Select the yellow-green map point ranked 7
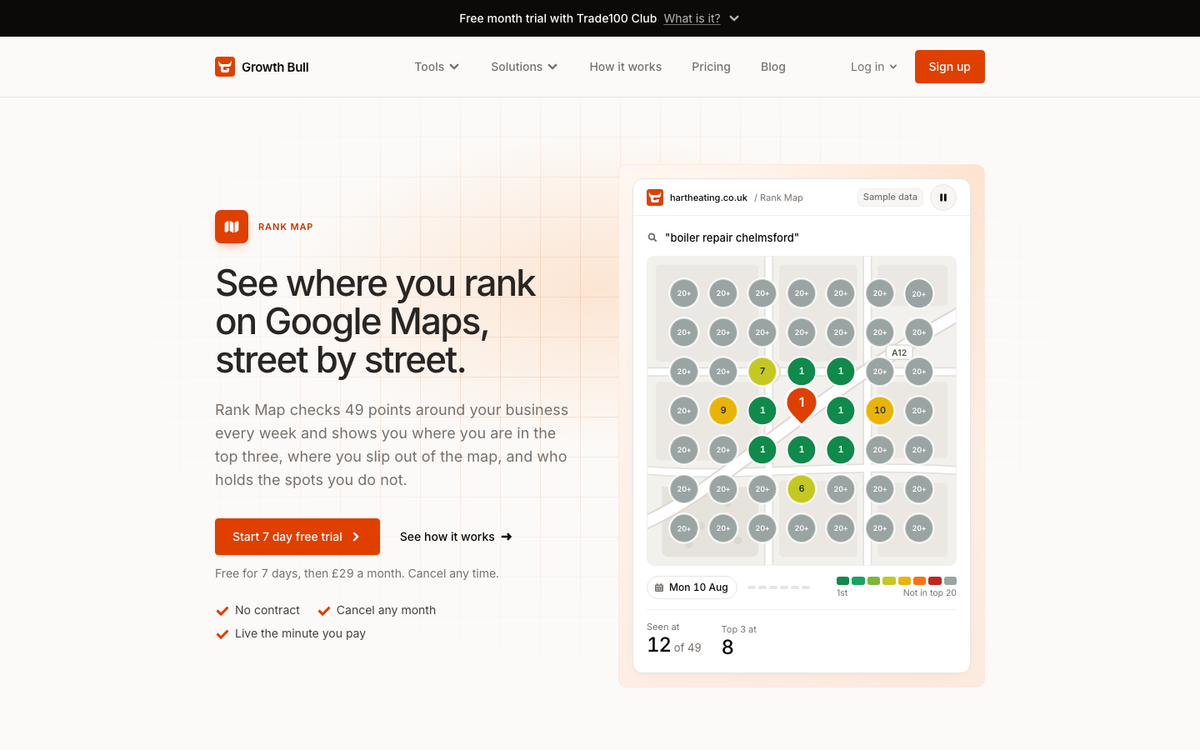 pos(762,371)
